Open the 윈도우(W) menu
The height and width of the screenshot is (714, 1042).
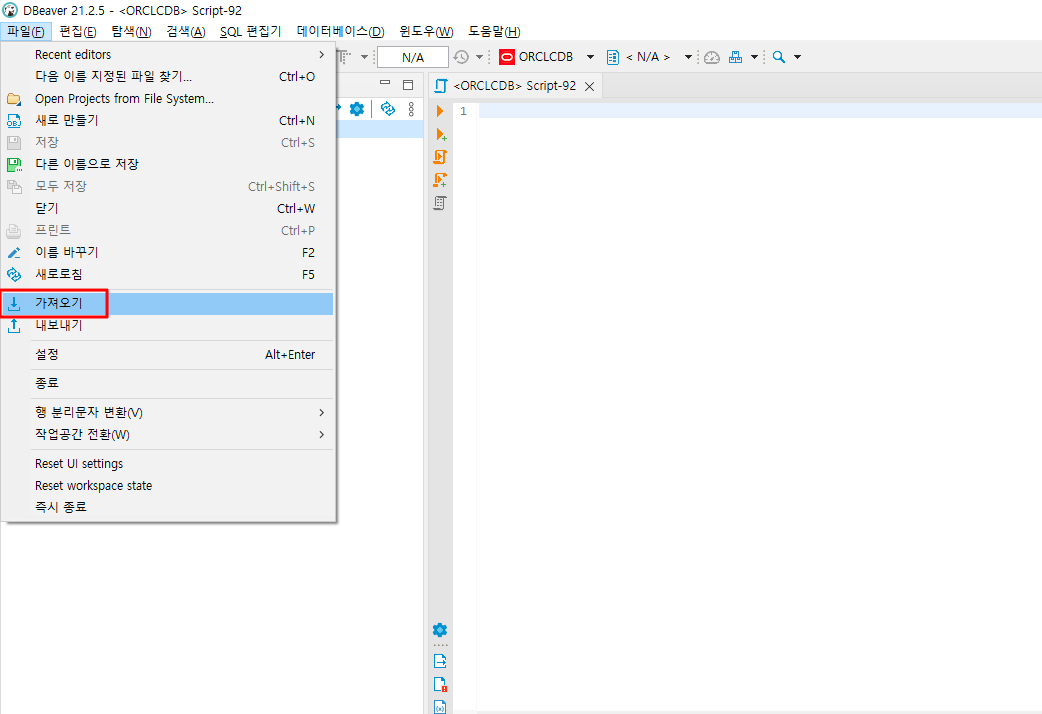pos(426,31)
